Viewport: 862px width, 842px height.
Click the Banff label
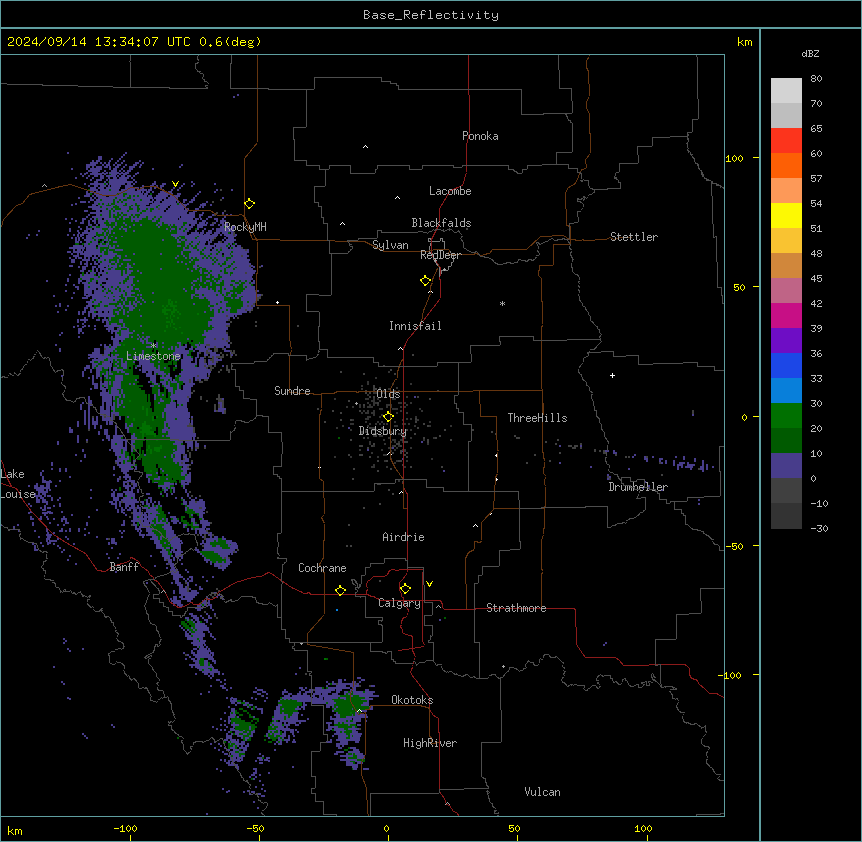pyautogui.click(x=124, y=567)
